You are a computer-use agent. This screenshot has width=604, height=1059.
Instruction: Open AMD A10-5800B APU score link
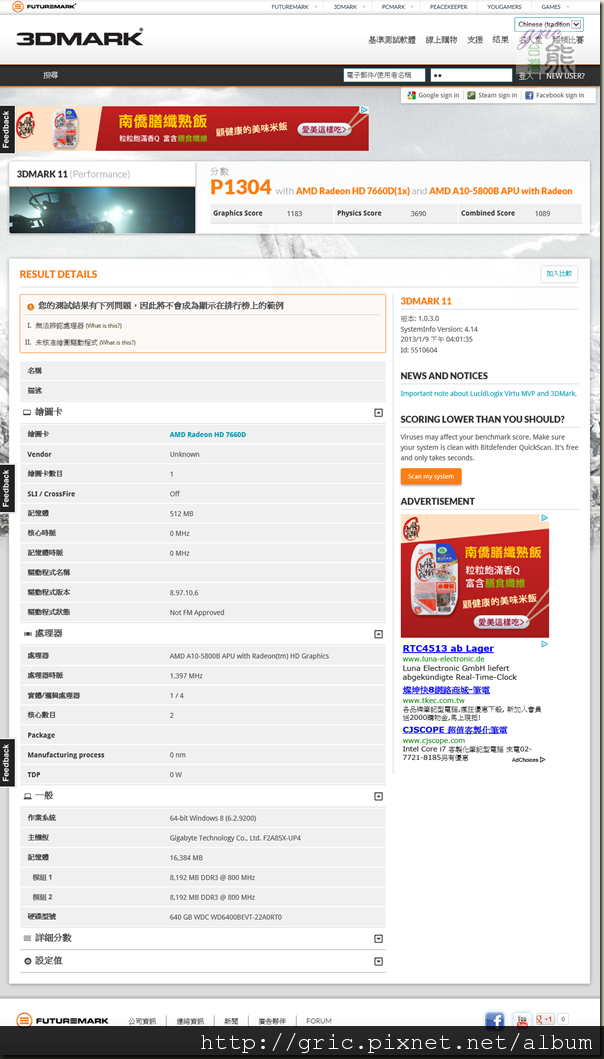pos(501,191)
